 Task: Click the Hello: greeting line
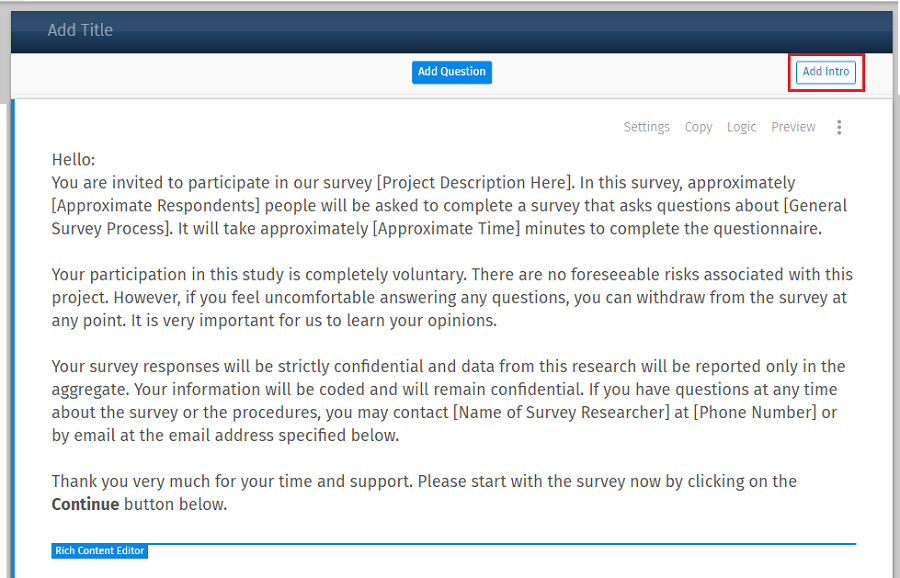(69, 159)
